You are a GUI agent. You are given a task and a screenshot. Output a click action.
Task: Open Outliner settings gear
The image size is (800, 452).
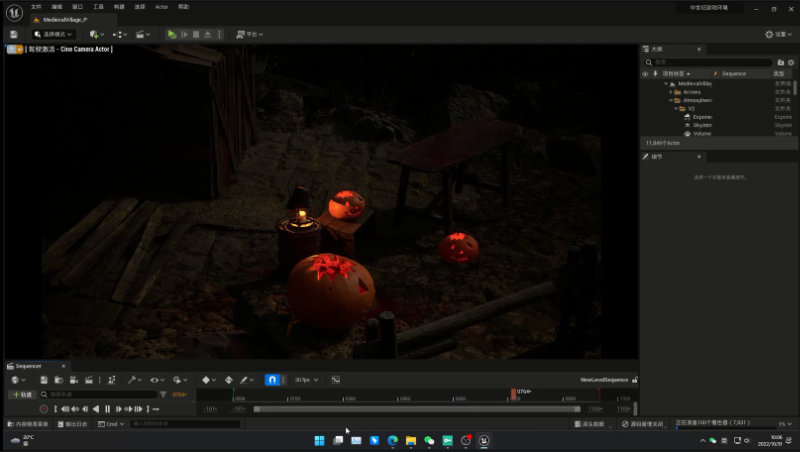point(791,62)
